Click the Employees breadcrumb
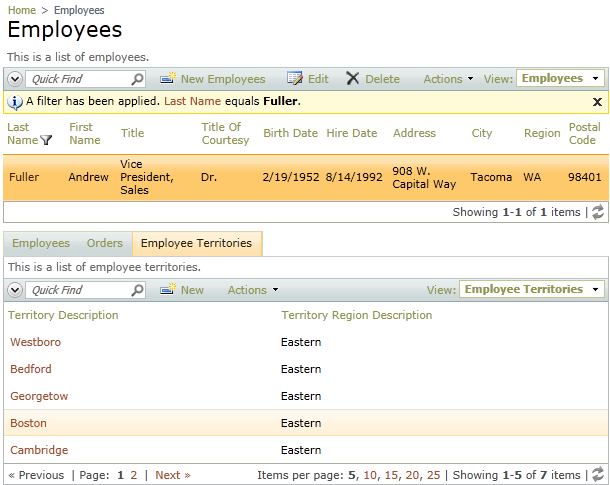610x485 pixels. click(79, 10)
